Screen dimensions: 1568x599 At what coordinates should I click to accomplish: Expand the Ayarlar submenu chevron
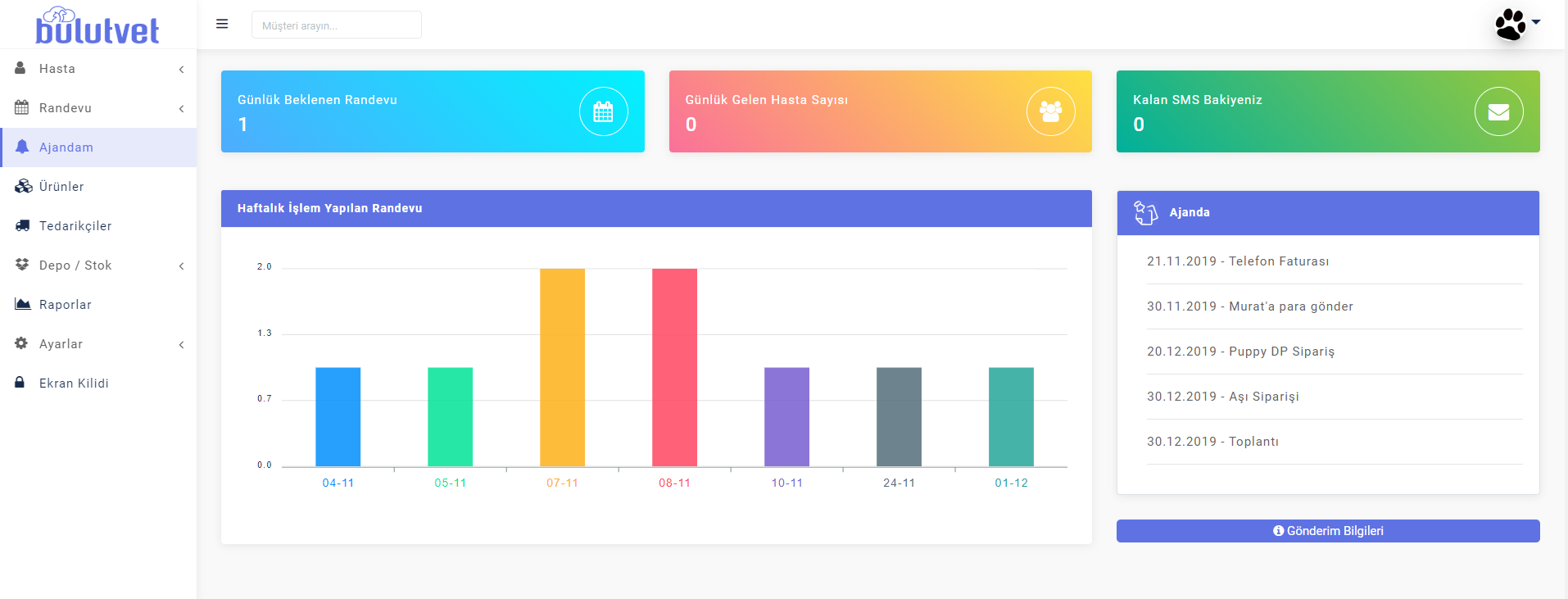[x=181, y=345]
